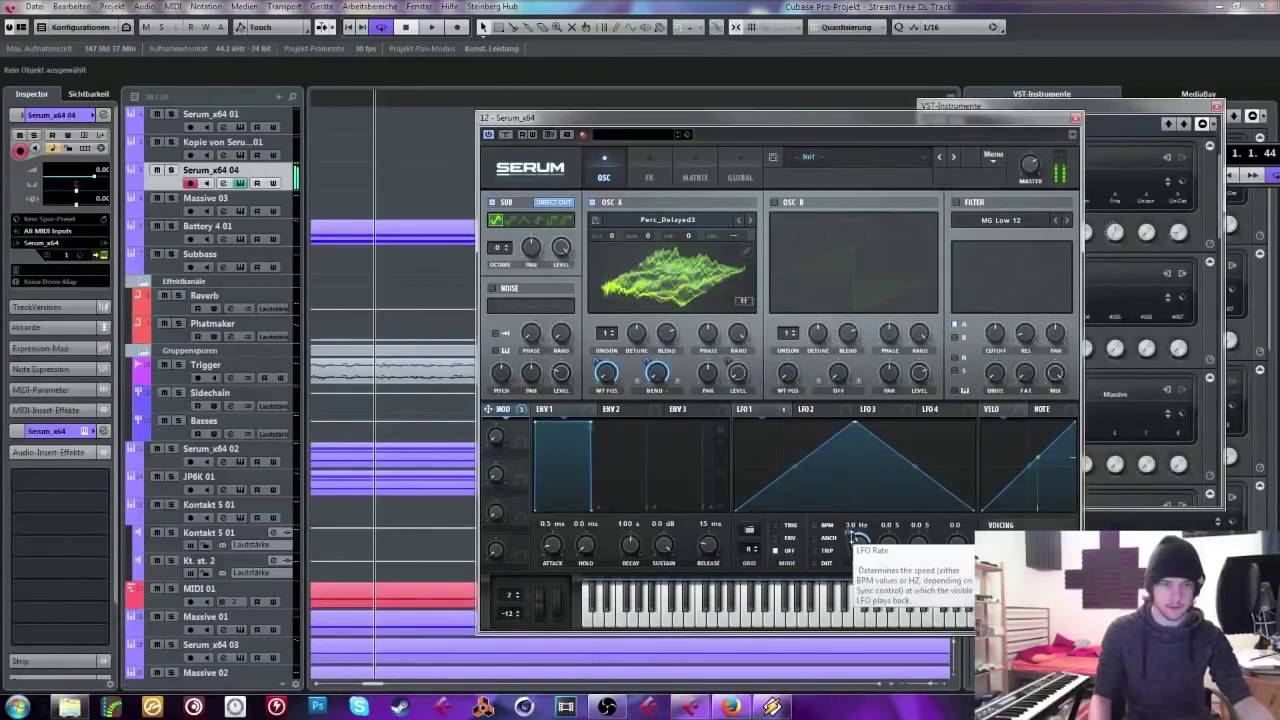
Task: Toggle record enable on Serum_x64 04 track
Action: pyautogui.click(x=190, y=184)
